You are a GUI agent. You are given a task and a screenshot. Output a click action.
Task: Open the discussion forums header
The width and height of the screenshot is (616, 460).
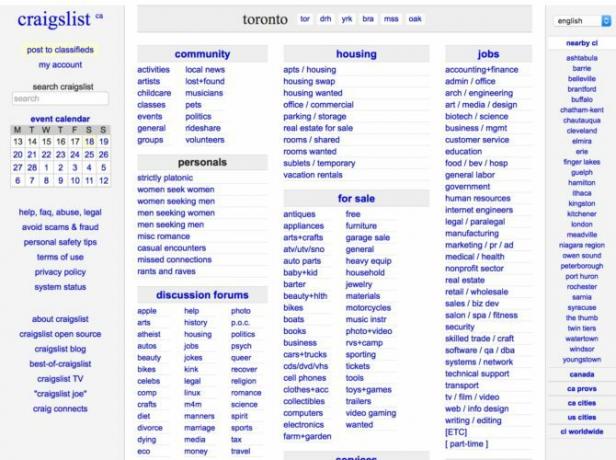pos(202,295)
